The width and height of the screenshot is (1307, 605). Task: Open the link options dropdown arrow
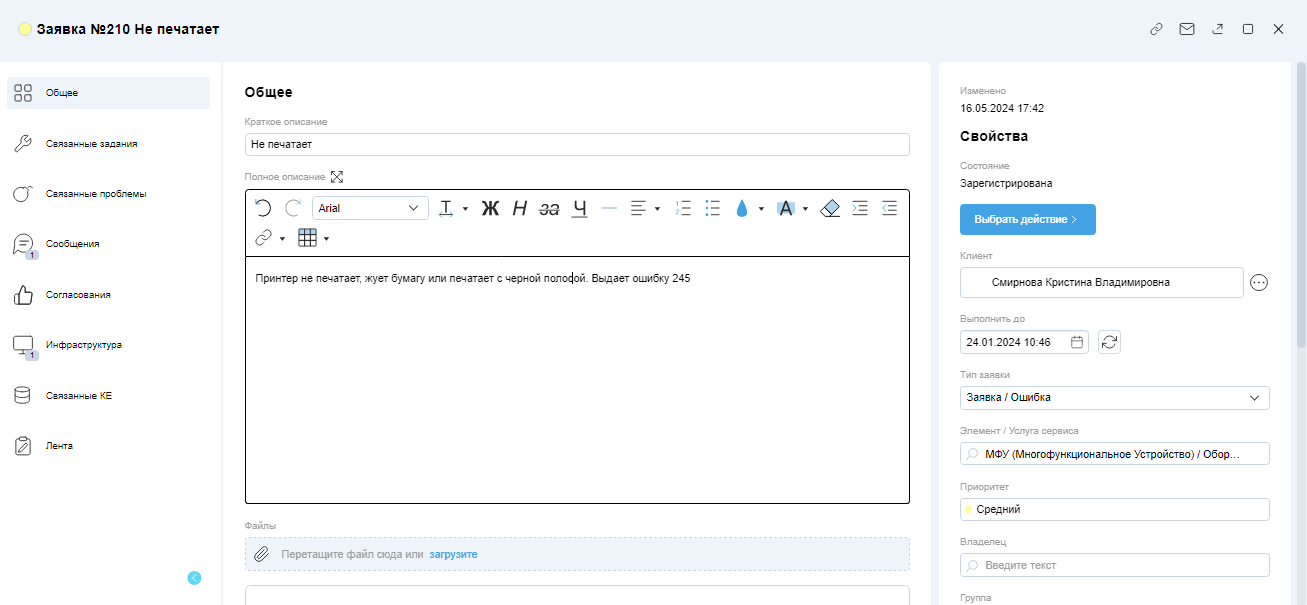(x=283, y=239)
